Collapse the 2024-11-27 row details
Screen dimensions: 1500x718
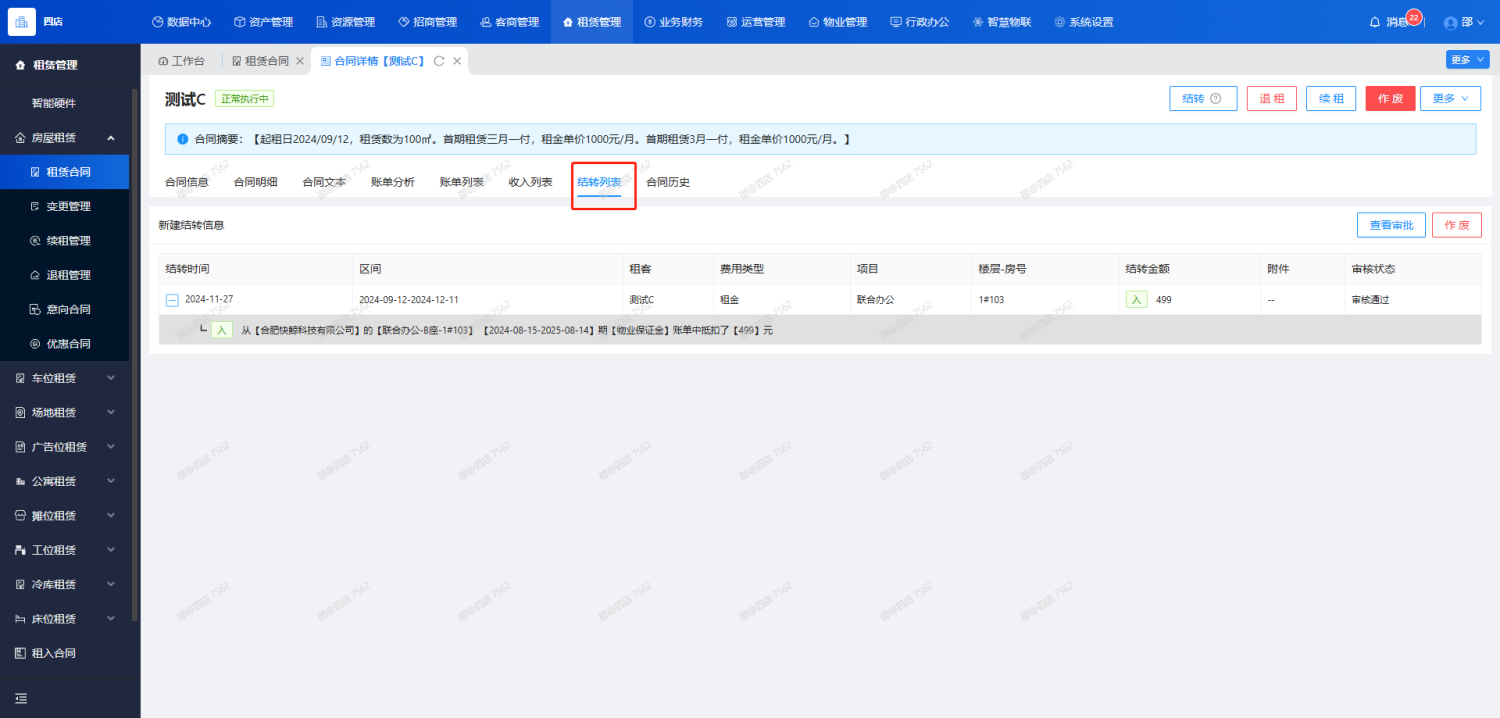172,300
